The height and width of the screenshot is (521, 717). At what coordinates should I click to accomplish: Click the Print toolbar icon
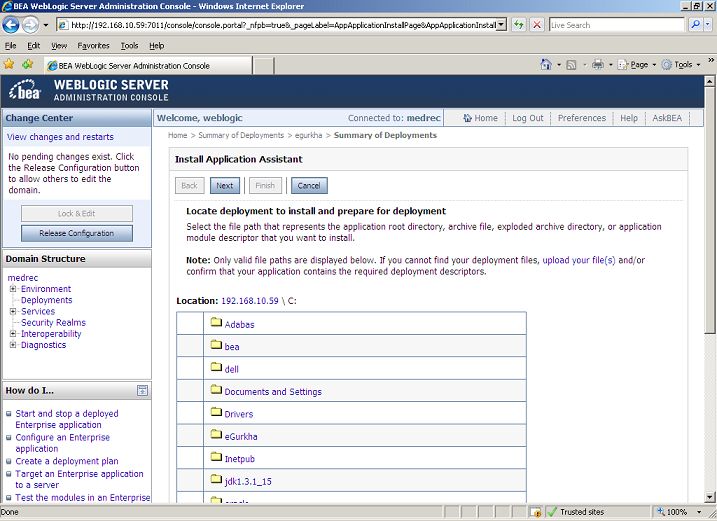click(x=598, y=64)
